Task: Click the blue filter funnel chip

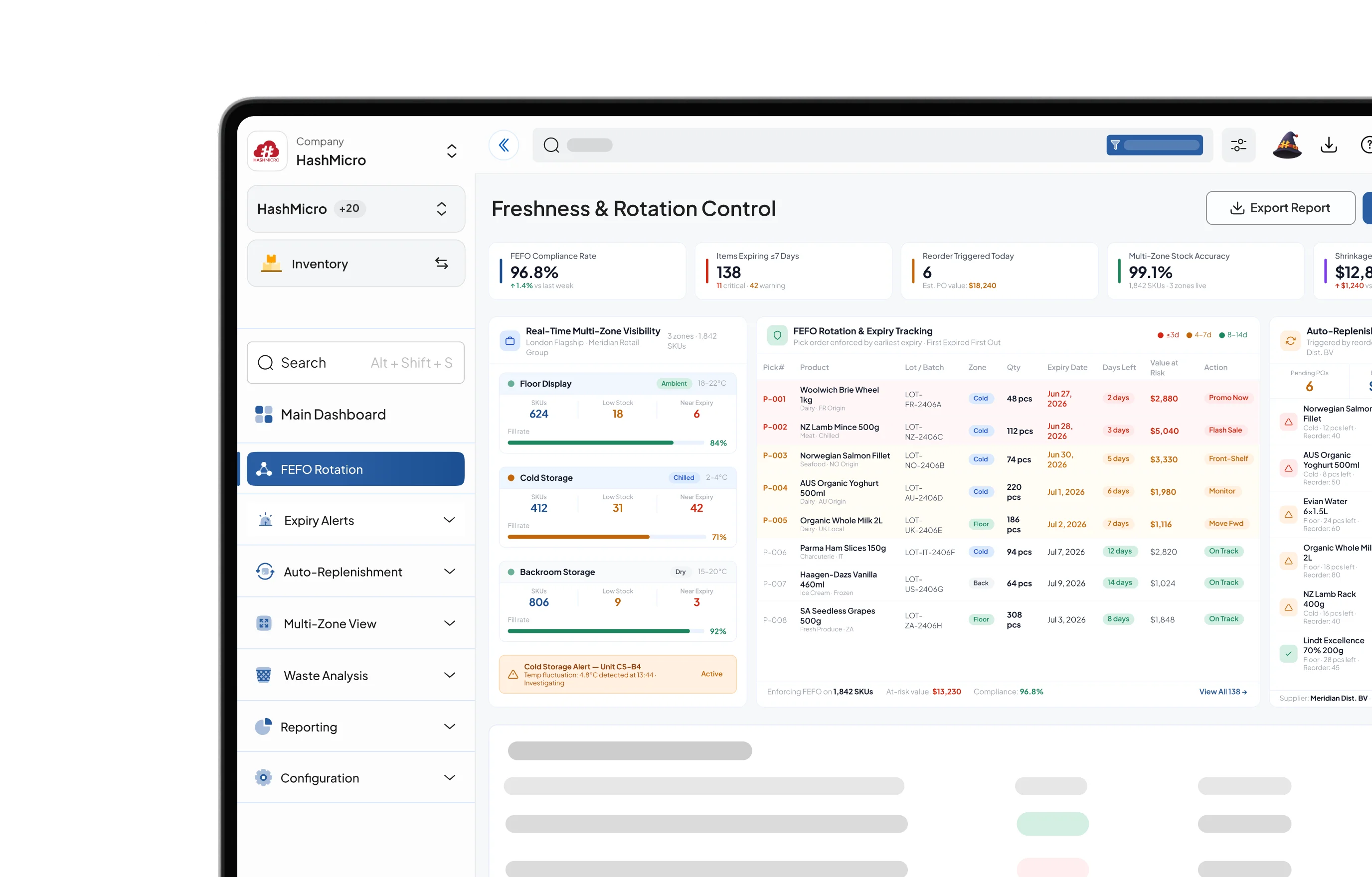Action: [1154, 145]
